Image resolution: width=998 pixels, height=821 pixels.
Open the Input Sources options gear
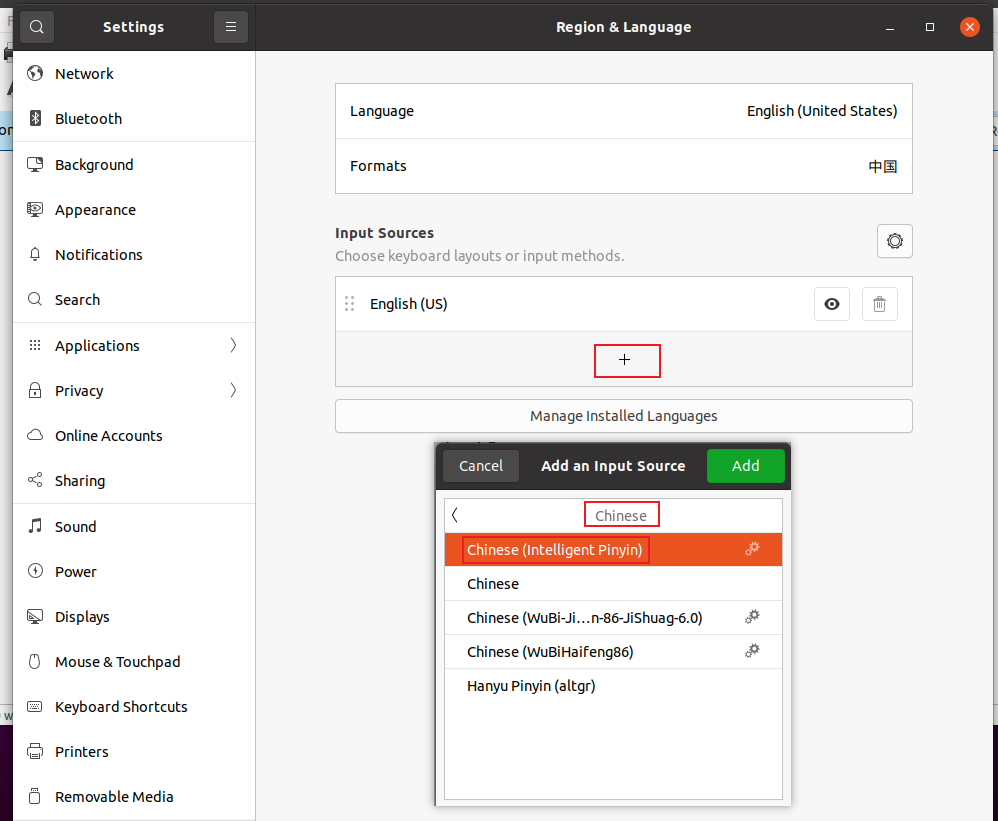(x=894, y=241)
